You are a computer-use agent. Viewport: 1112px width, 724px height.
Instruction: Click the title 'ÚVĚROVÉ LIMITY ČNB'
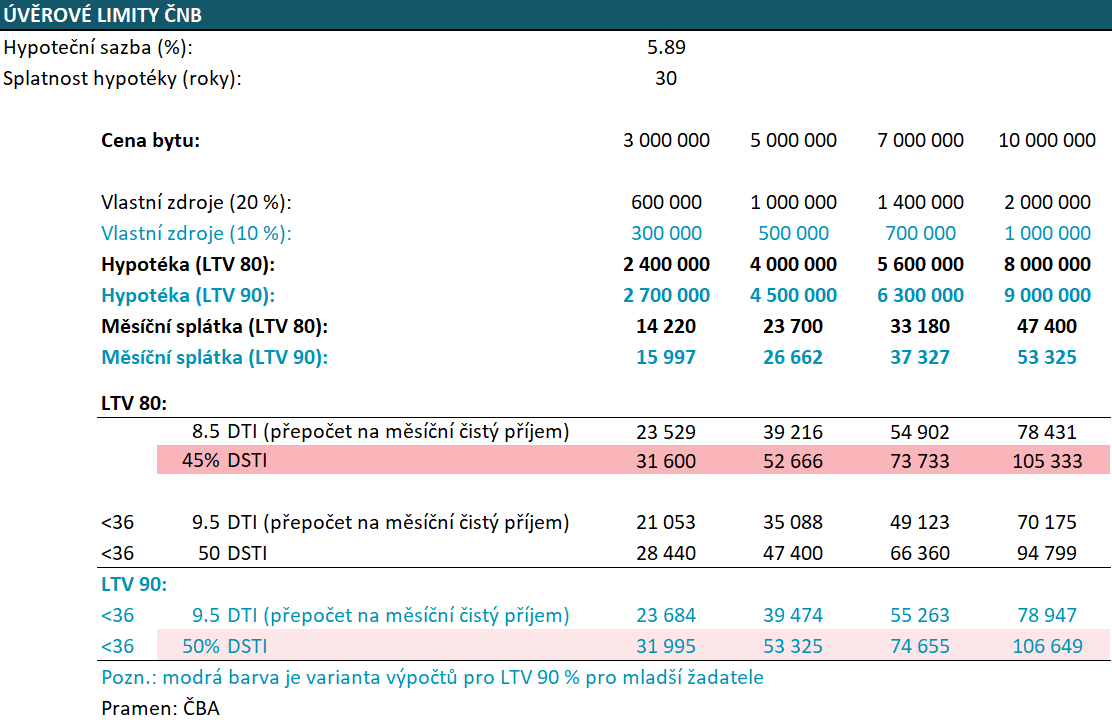click(x=102, y=15)
